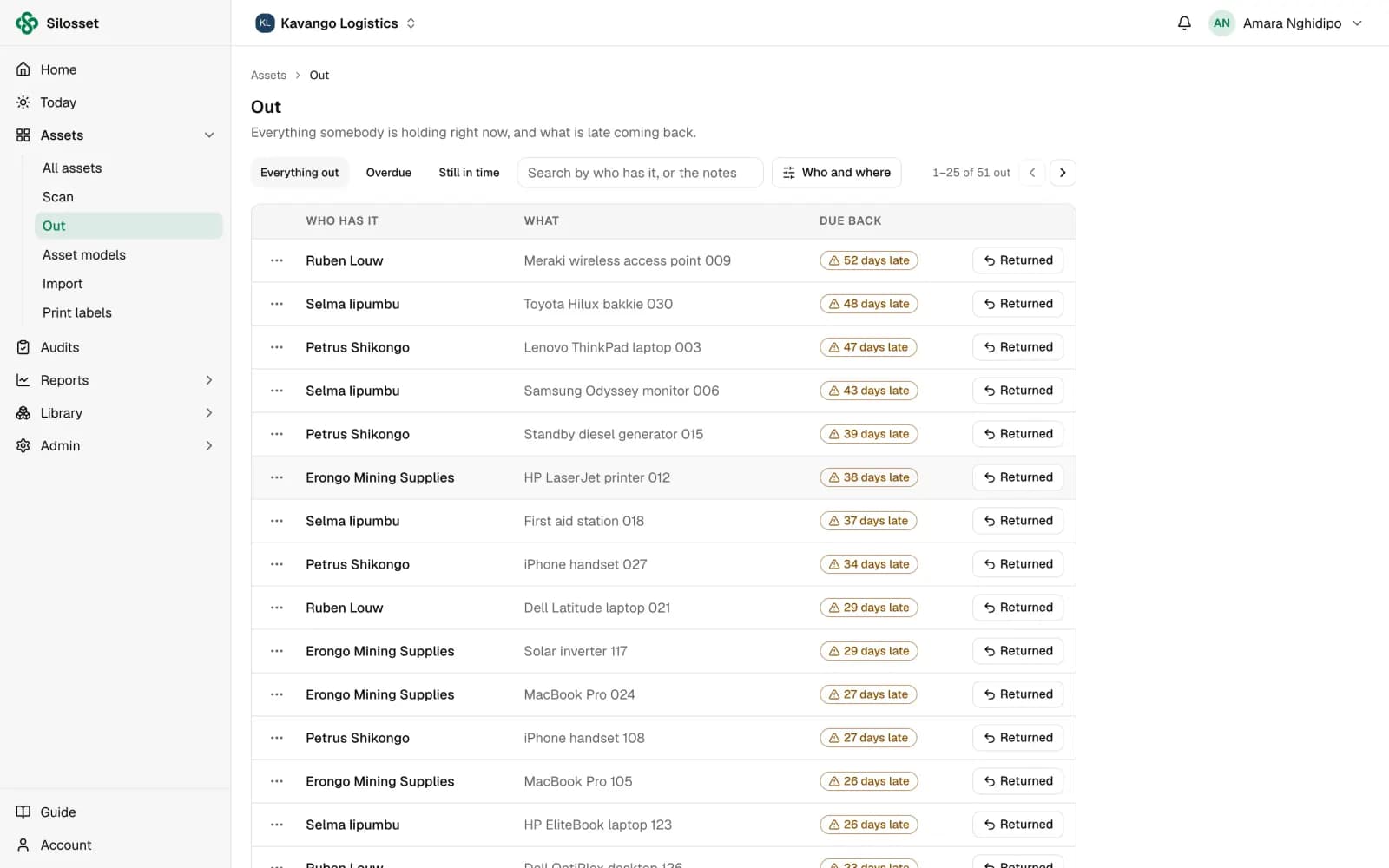Mark HP EliteBook laptop 123 as Returned
Screen dimensions: 1389x868
[x=1017, y=825]
